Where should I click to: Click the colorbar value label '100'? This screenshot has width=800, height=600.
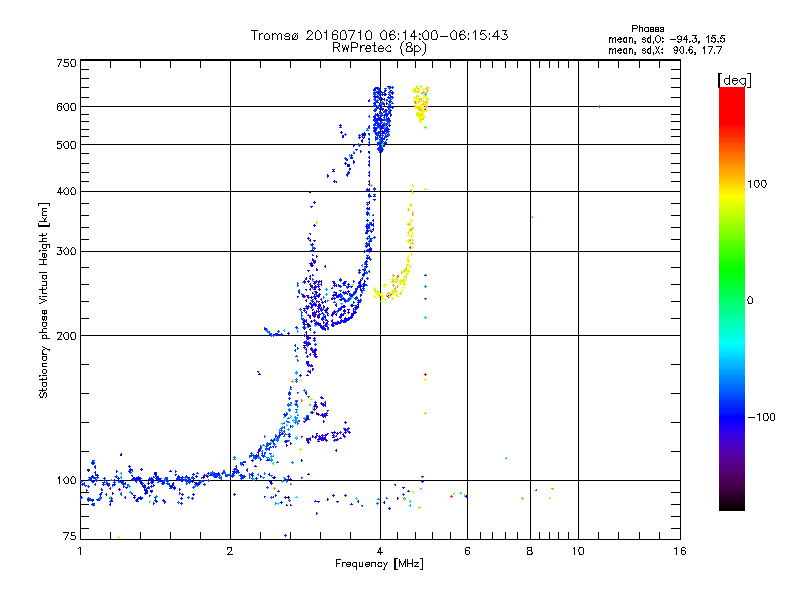[757, 184]
